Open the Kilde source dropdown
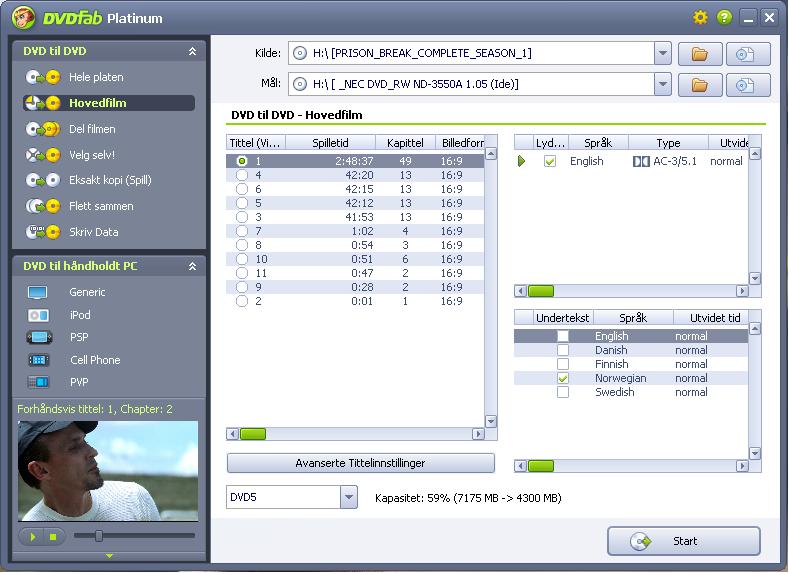Image resolution: width=789 pixels, height=574 pixels. [663, 53]
